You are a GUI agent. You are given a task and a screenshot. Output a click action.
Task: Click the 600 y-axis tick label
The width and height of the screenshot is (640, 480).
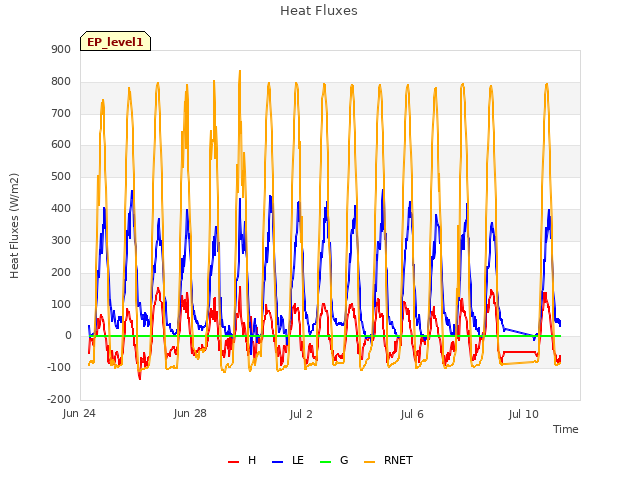[61, 145]
